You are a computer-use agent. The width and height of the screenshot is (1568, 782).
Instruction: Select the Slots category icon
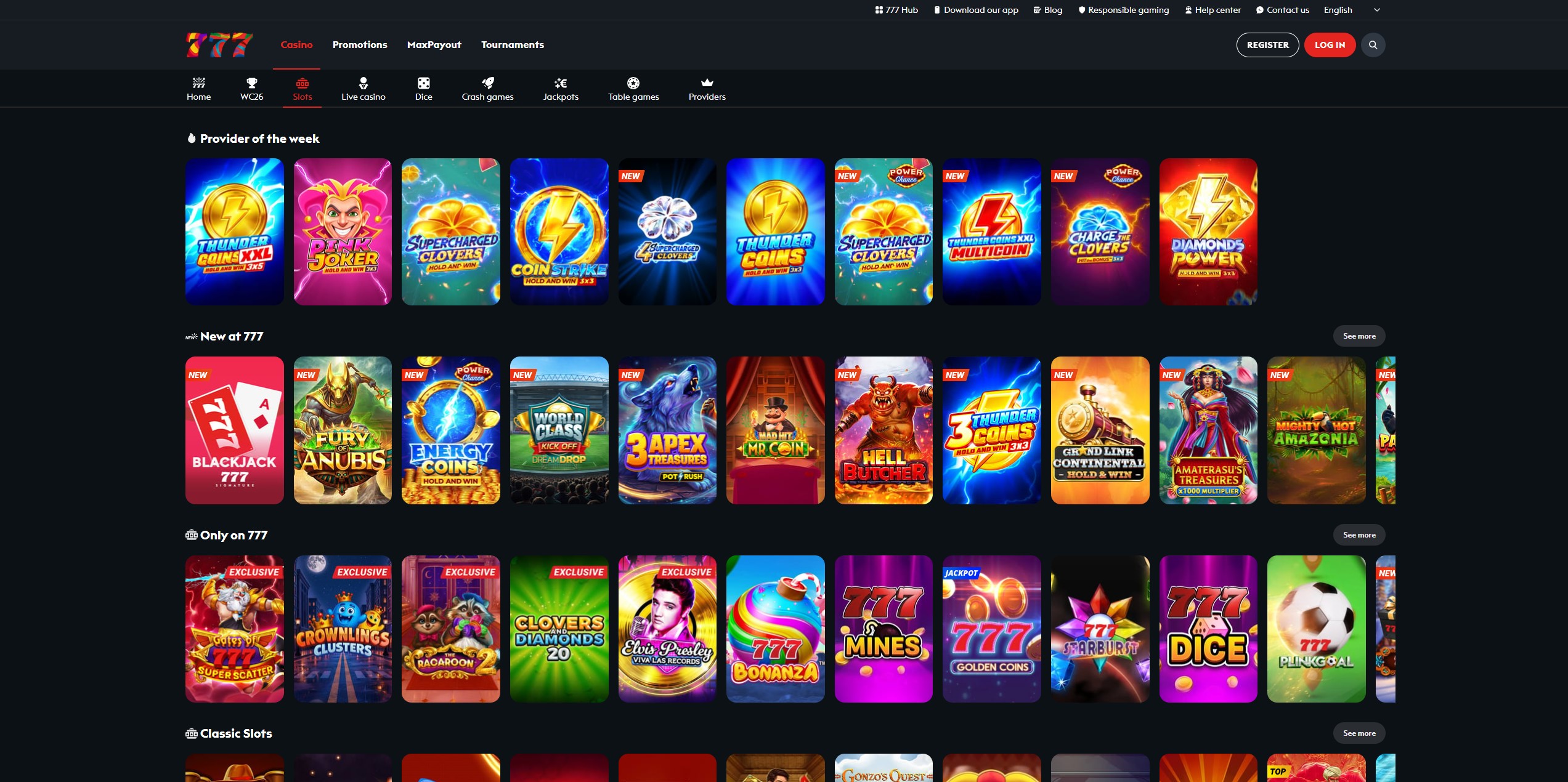(302, 83)
